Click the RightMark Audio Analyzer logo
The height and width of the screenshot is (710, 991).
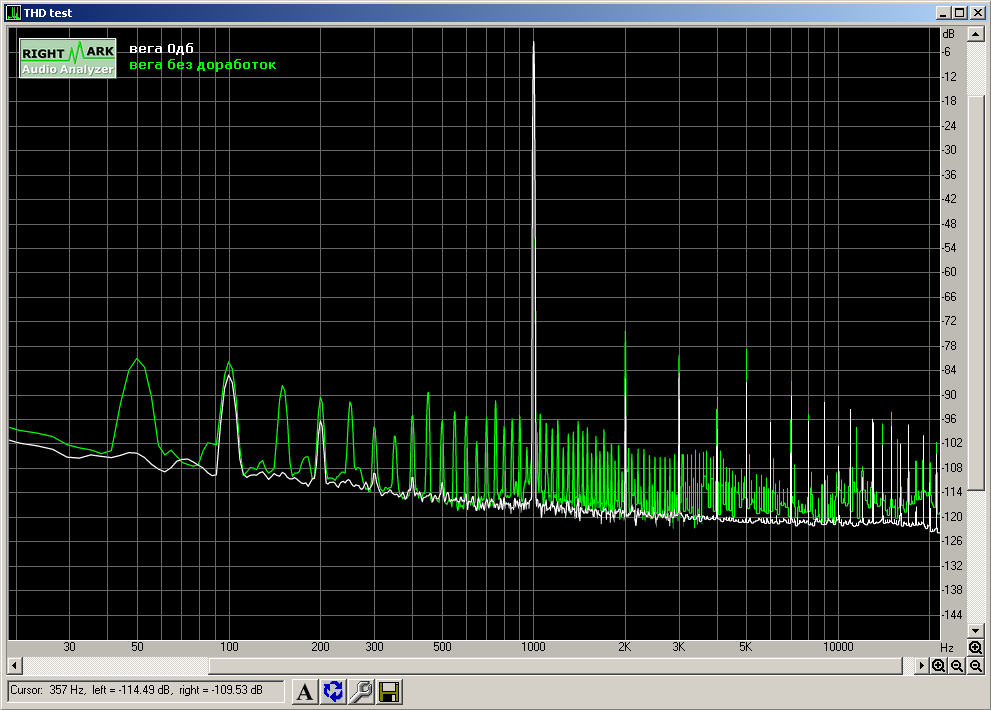68,58
